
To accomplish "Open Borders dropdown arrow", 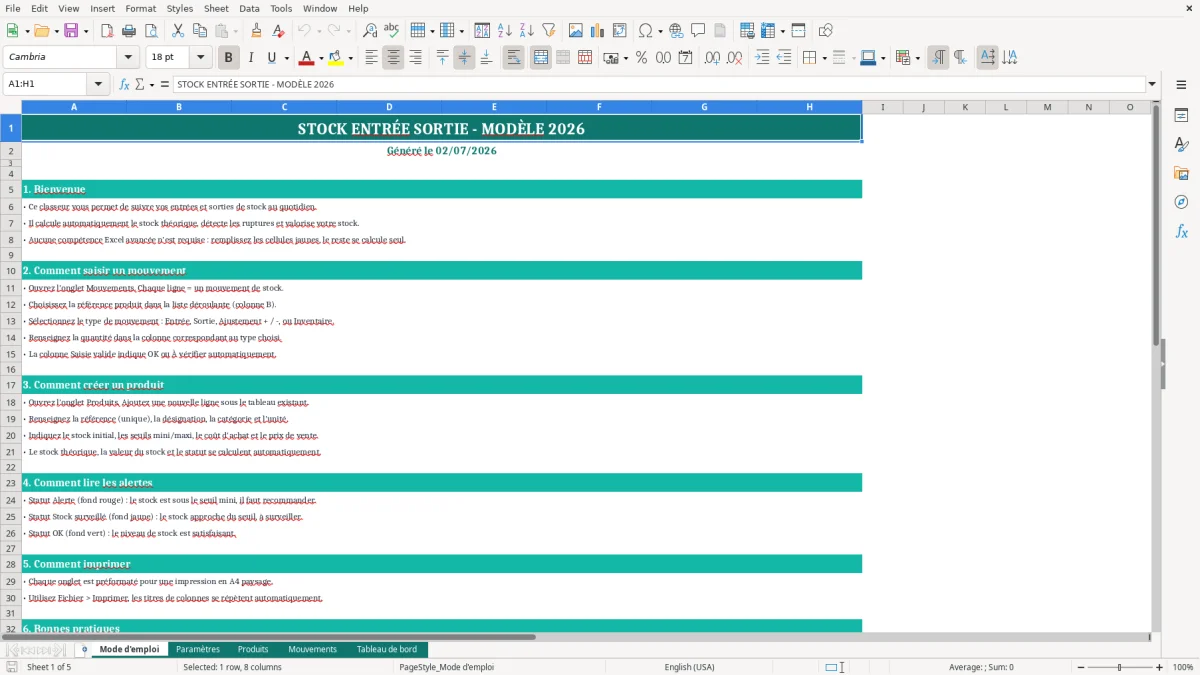I will [823, 58].
